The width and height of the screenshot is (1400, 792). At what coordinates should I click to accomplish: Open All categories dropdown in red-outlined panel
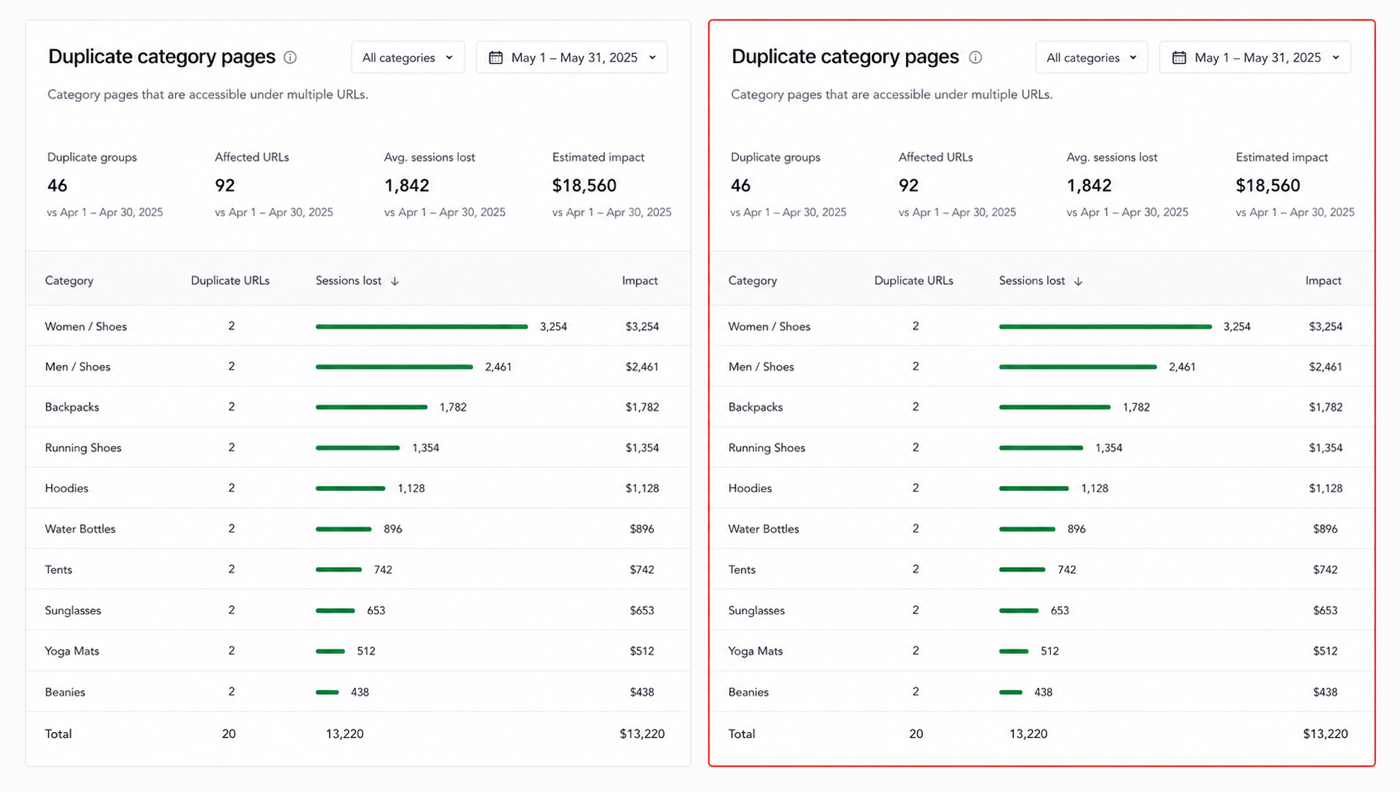tap(1091, 58)
